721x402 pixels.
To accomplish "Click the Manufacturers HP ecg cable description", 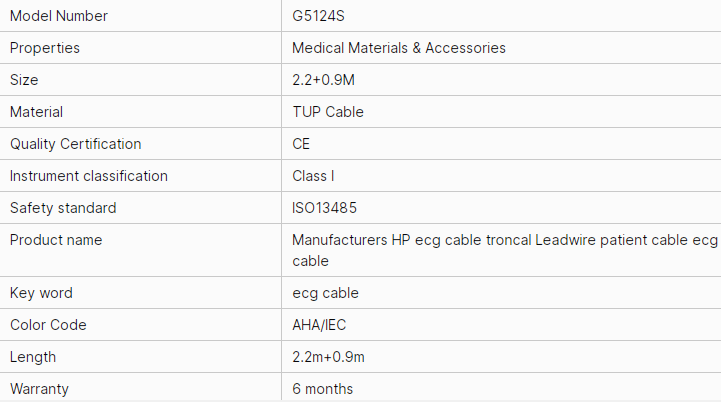I will pos(504,250).
